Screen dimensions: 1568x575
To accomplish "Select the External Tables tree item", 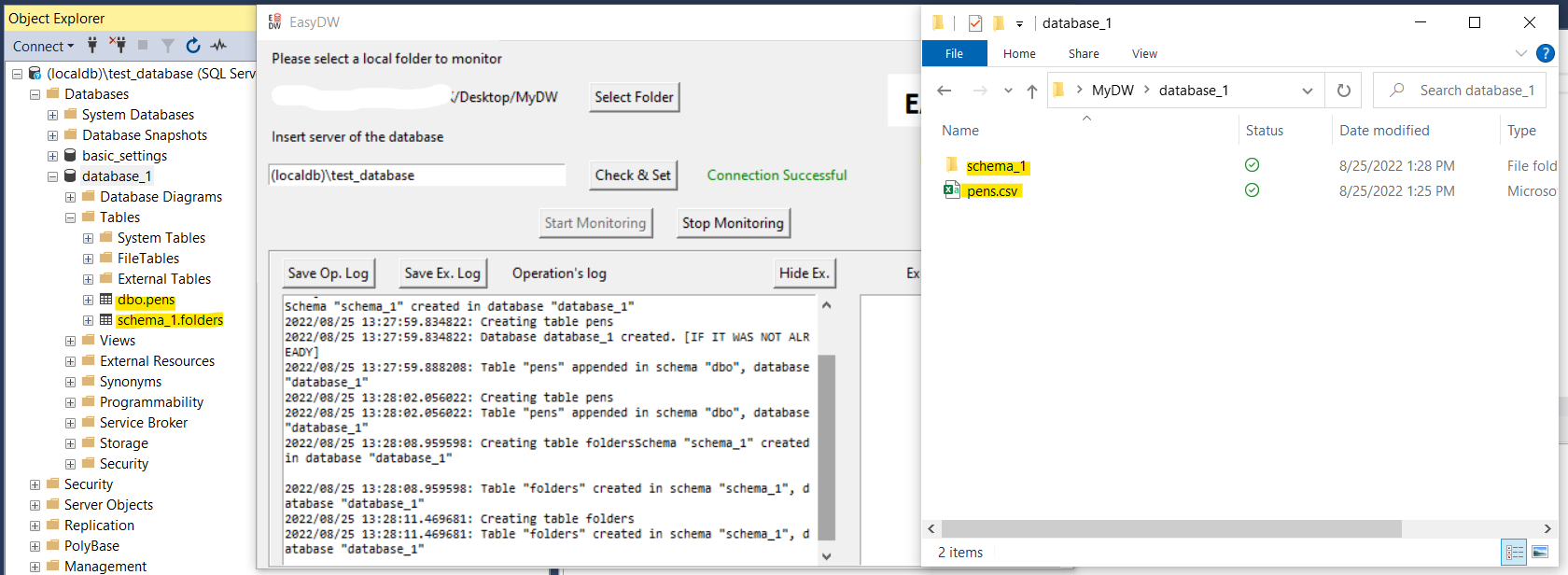I will click(x=163, y=279).
